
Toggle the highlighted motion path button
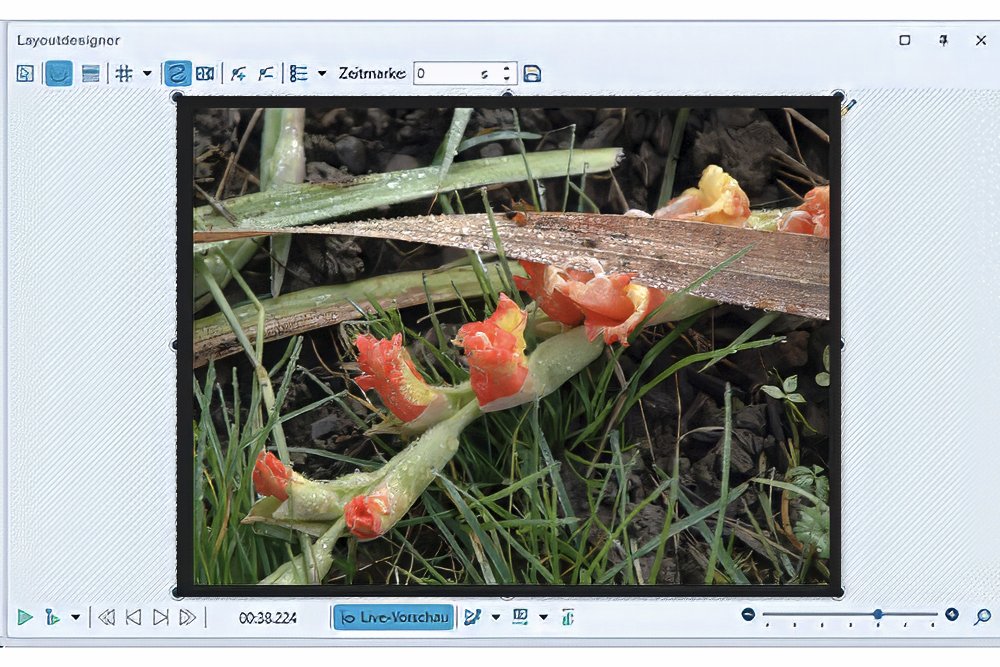(178, 73)
